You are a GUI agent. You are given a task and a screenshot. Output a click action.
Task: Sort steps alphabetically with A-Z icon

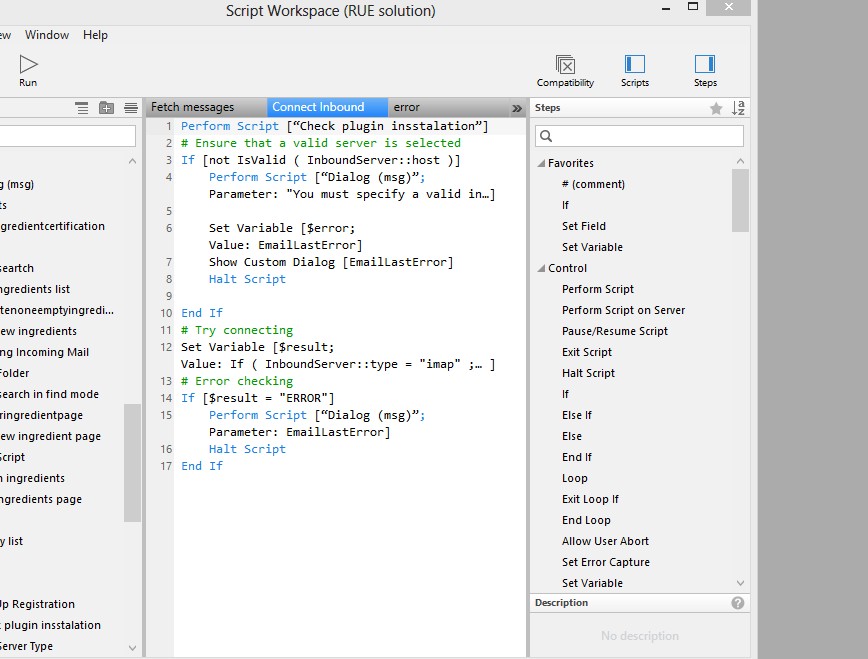click(739, 108)
